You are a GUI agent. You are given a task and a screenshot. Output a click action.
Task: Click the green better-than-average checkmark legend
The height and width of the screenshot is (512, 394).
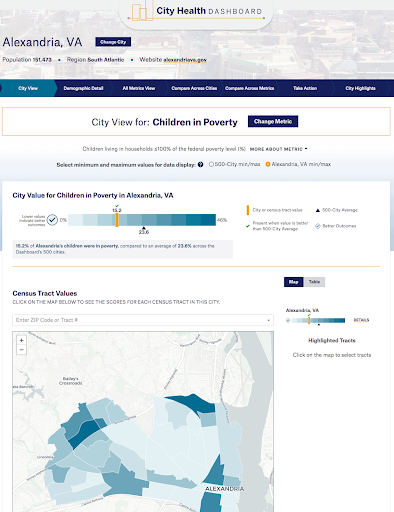tap(248, 226)
